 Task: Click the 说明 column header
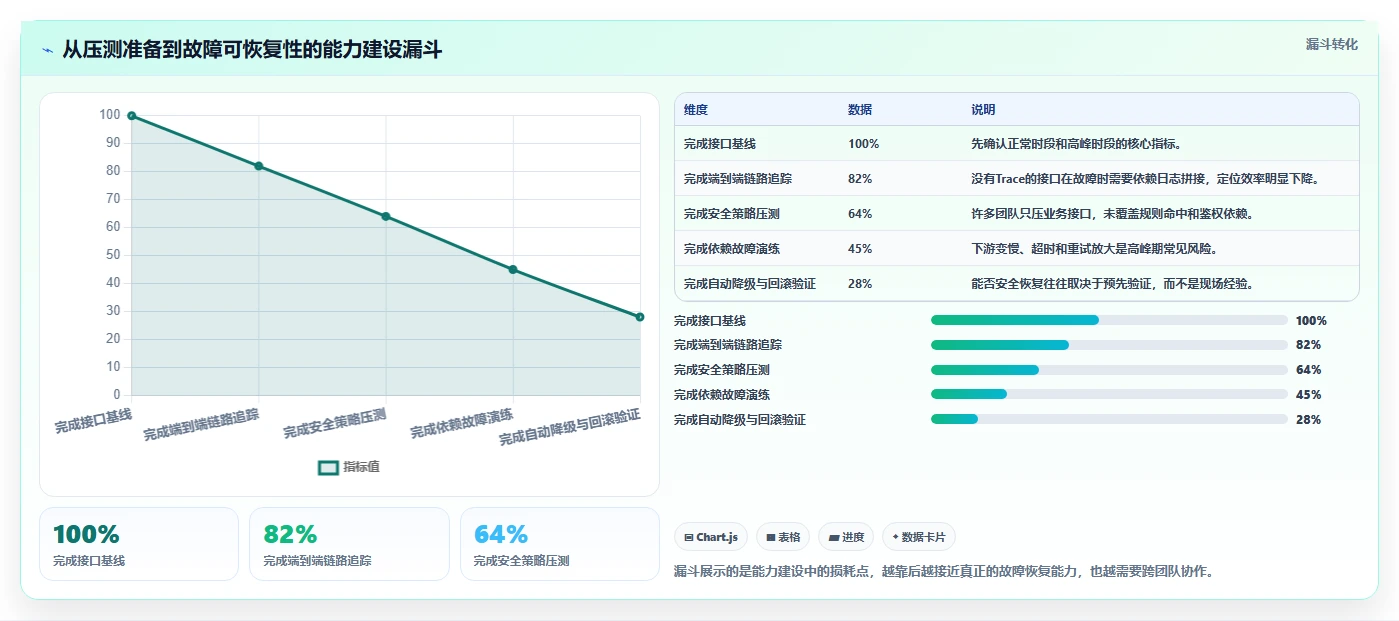[x=983, y=110]
